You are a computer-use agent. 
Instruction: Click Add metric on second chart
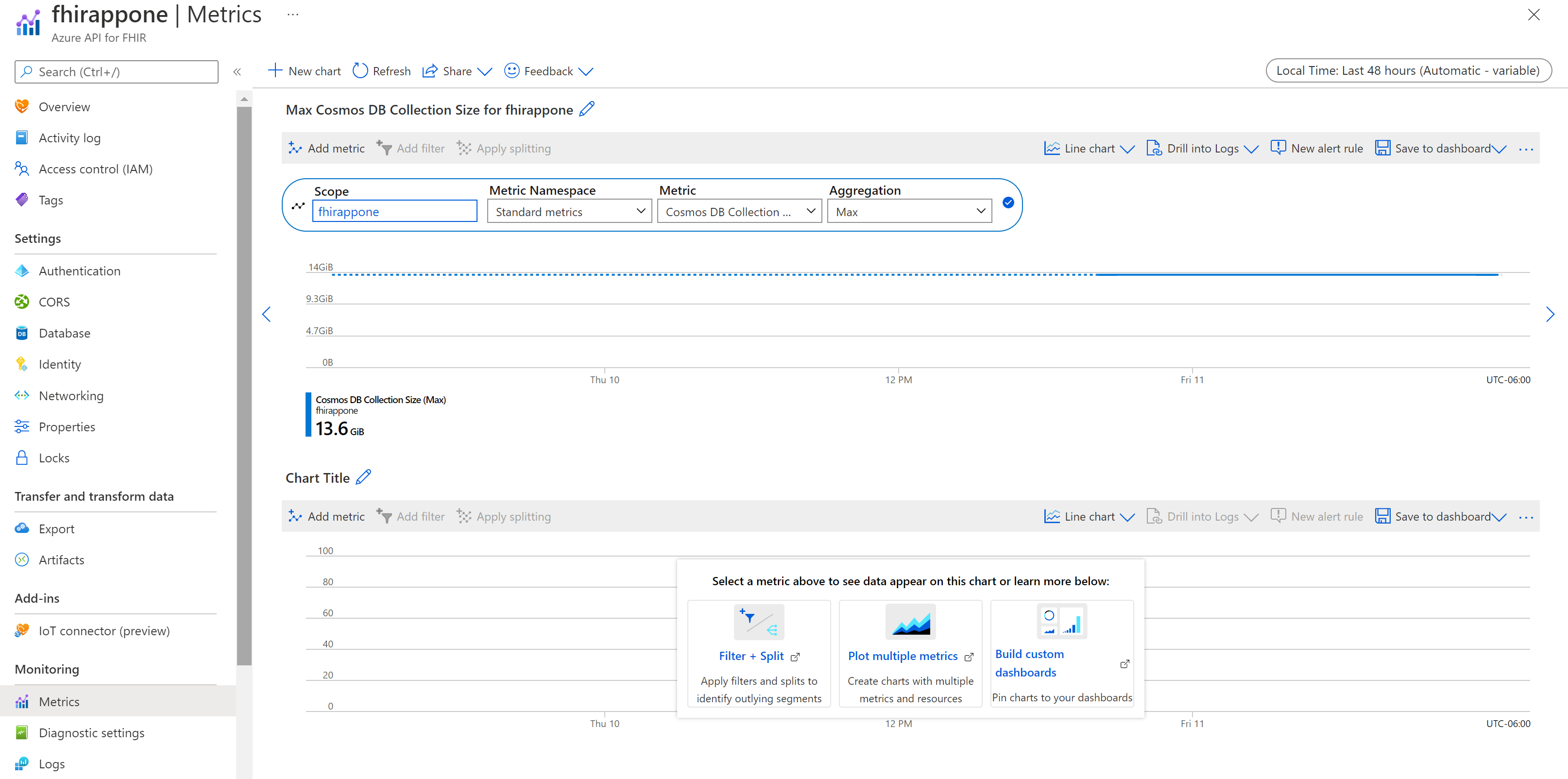pos(327,517)
